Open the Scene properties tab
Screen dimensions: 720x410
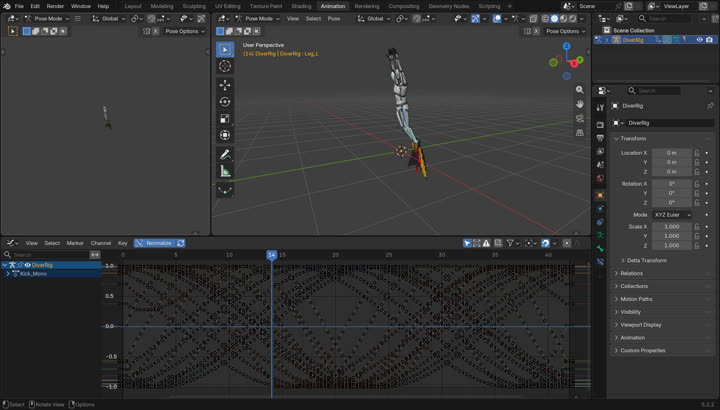600,164
